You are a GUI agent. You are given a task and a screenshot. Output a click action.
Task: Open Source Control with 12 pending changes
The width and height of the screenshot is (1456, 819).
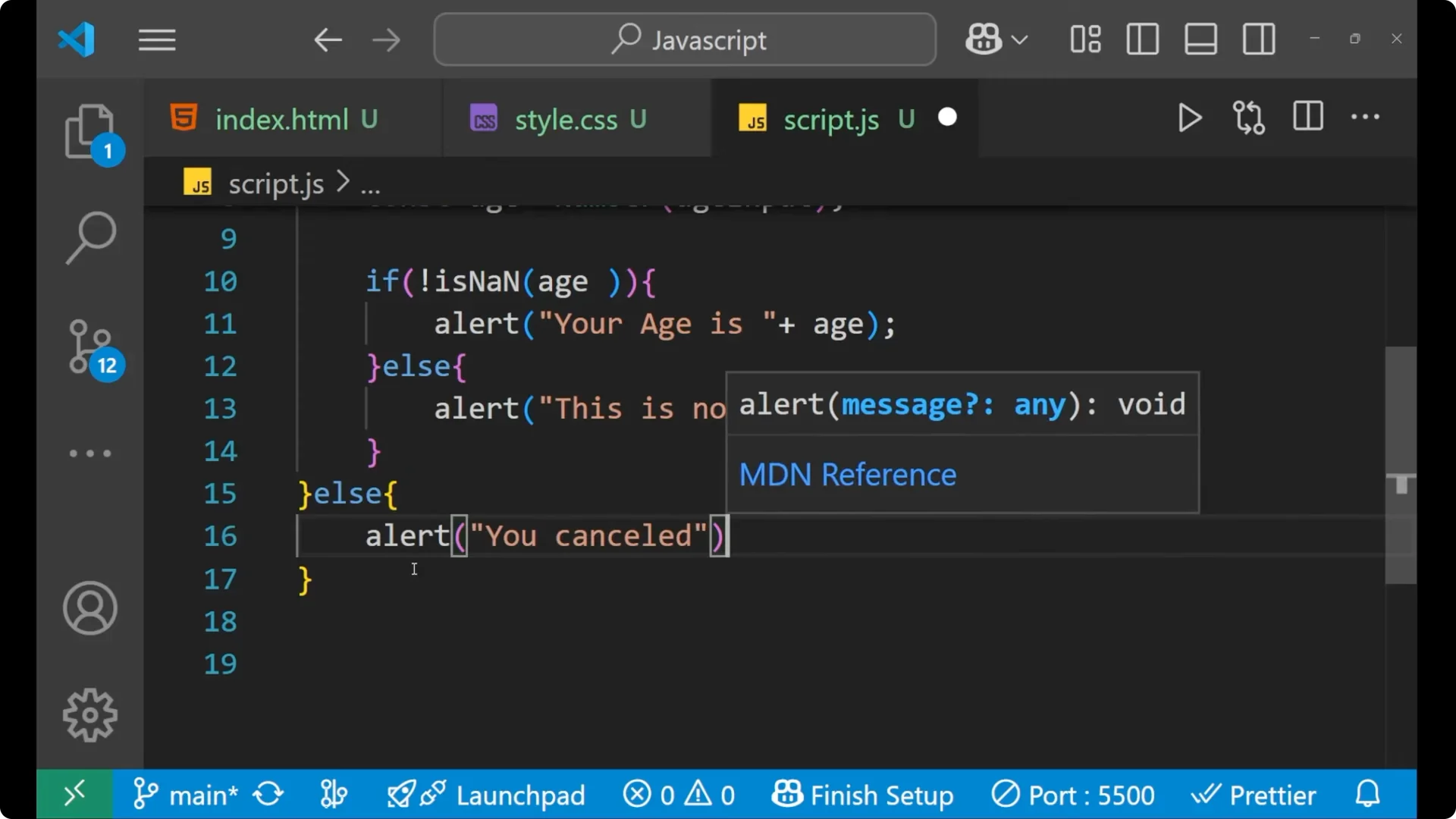pos(90,347)
